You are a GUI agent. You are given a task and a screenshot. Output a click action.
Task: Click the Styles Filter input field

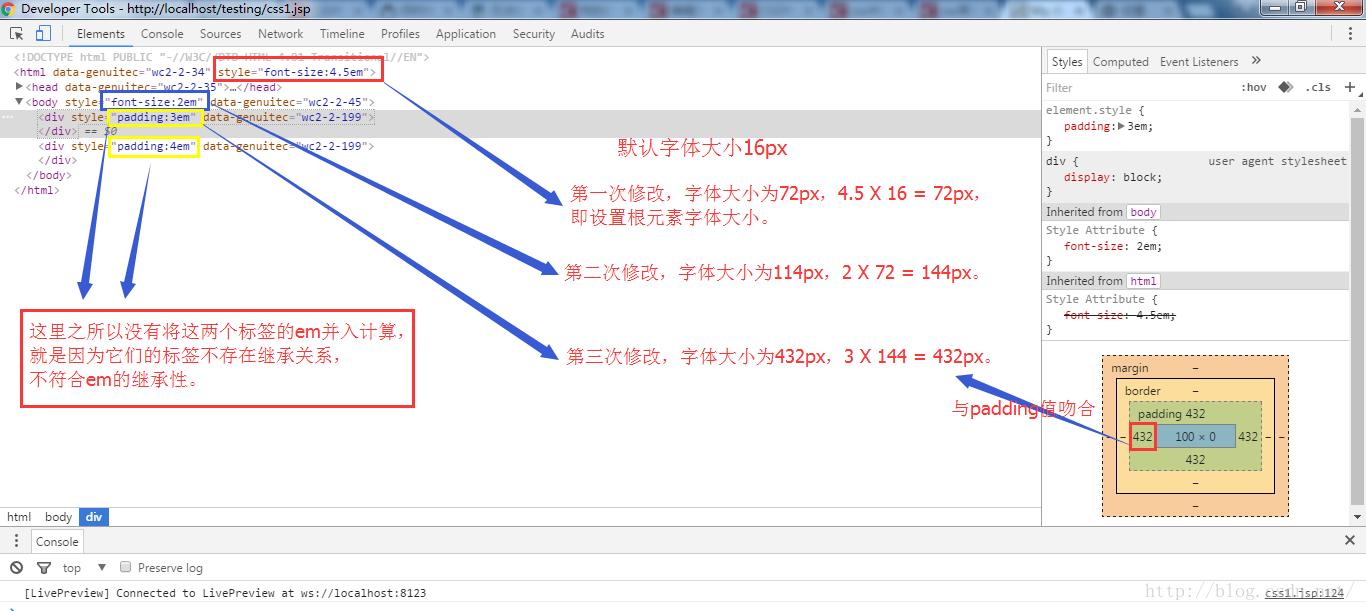point(1138,87)
